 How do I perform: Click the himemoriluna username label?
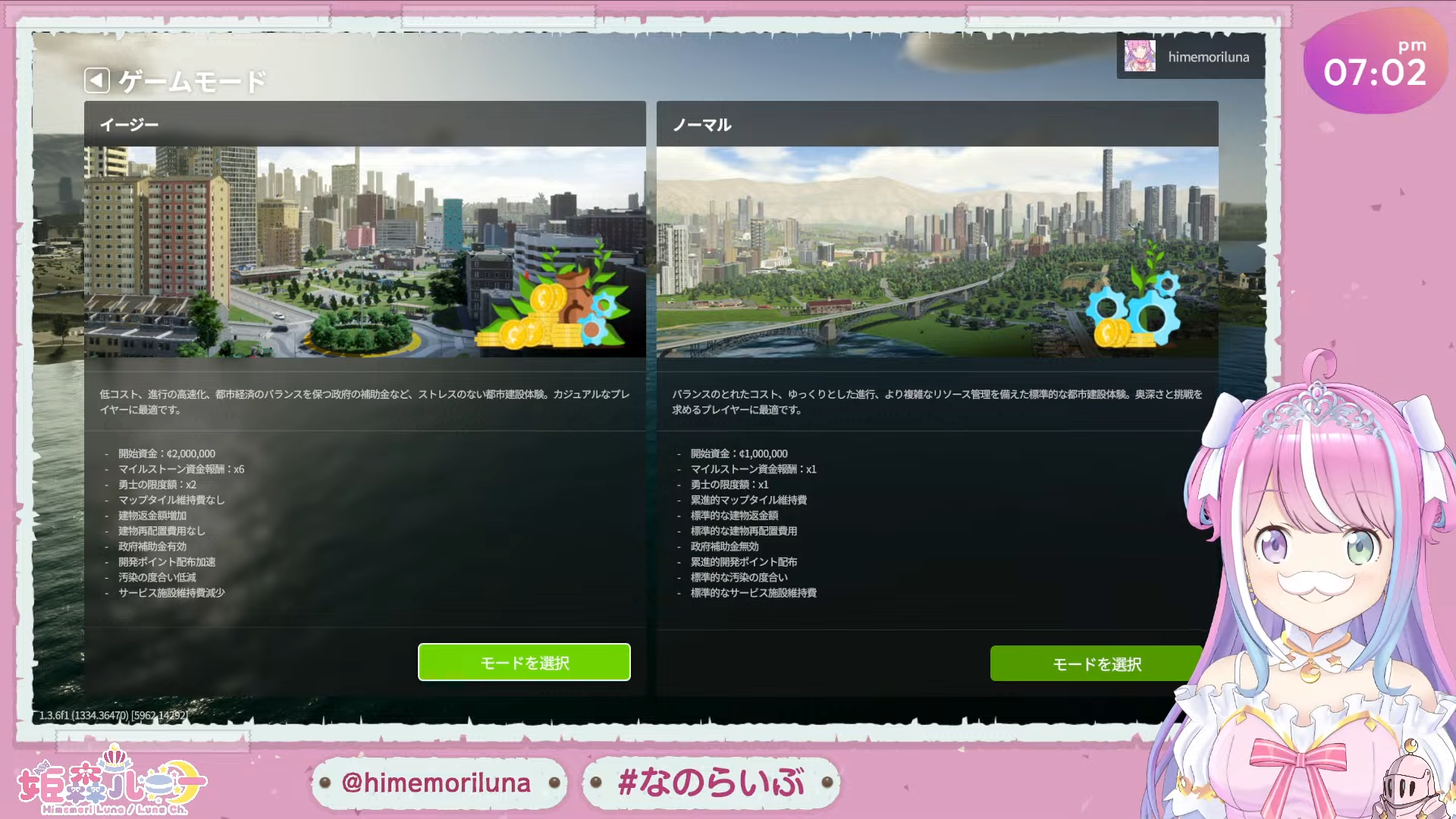pos(1208,57)
